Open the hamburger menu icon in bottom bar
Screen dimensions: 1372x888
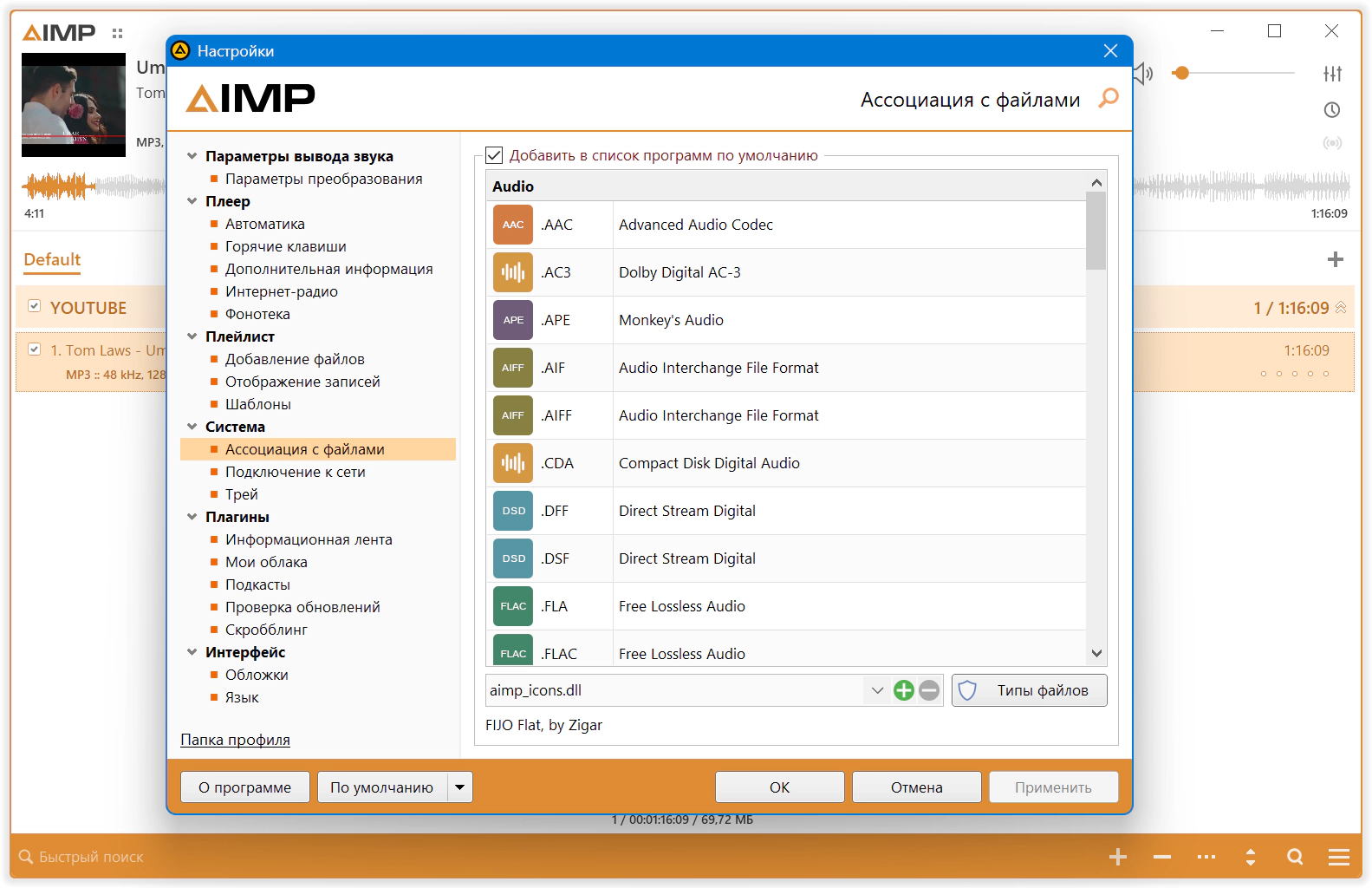(1338, 857)
